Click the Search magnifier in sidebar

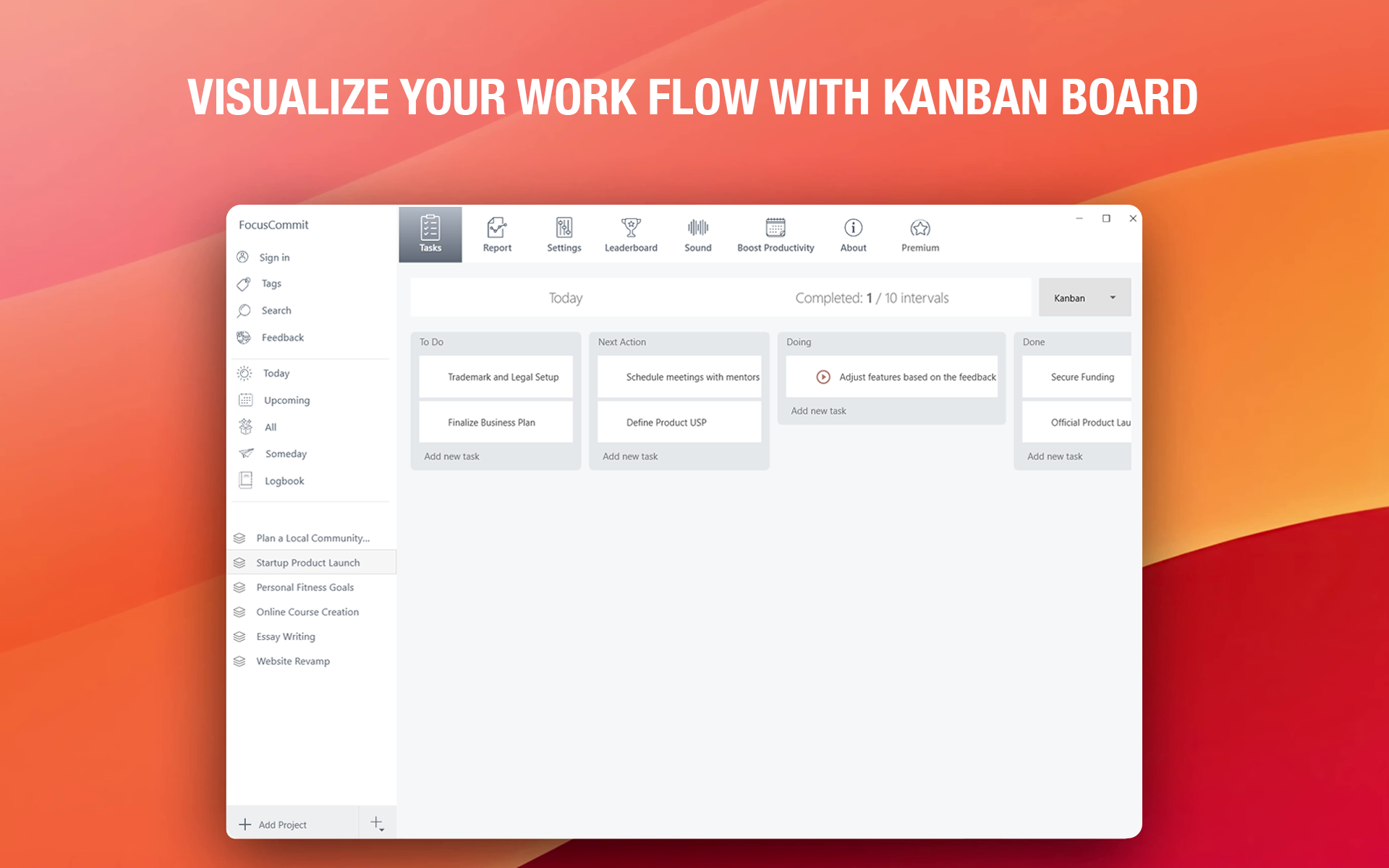pyautogui.click(x=244, y=310)
